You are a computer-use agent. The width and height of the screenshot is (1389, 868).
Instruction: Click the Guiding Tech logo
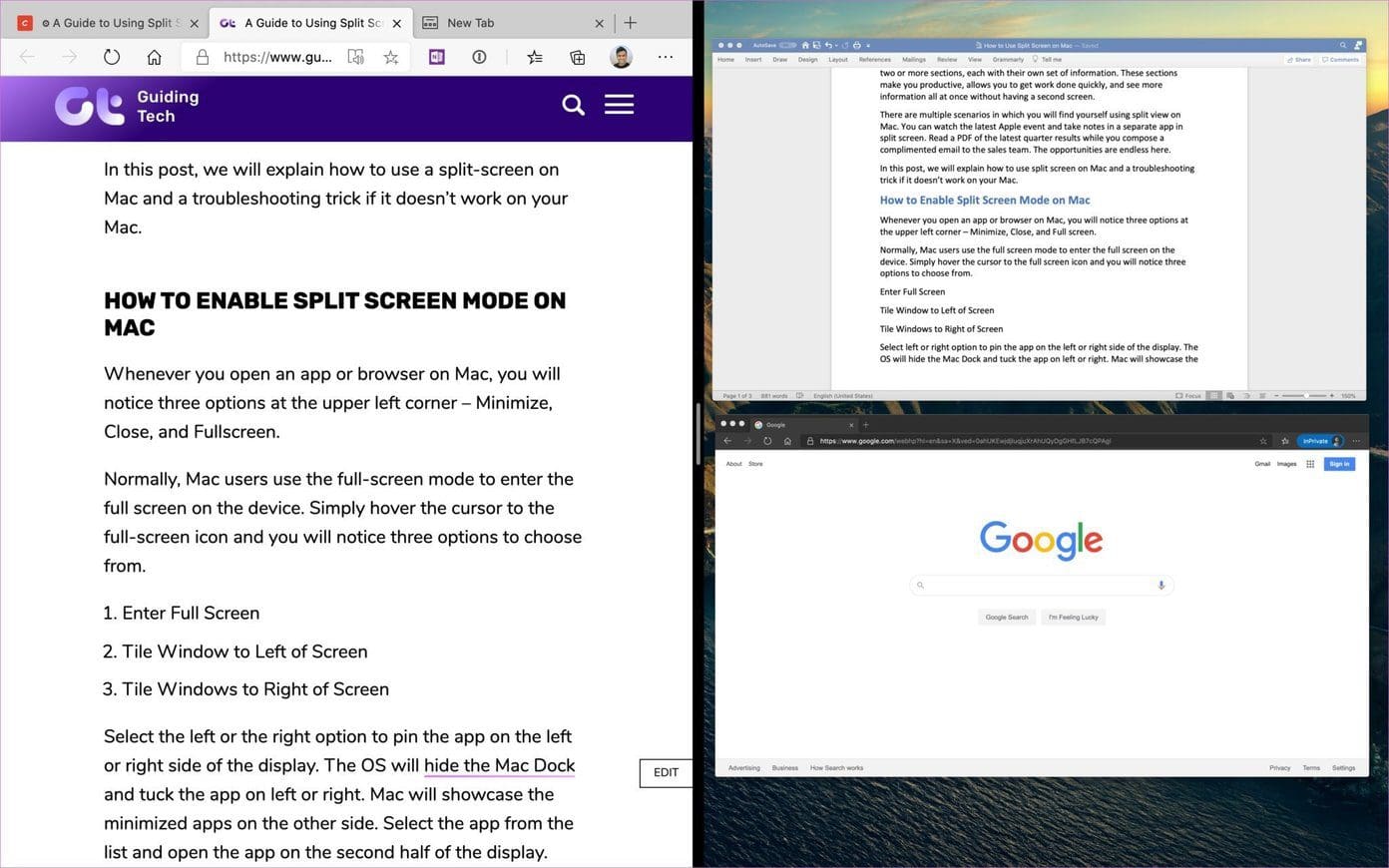[128, 106]
